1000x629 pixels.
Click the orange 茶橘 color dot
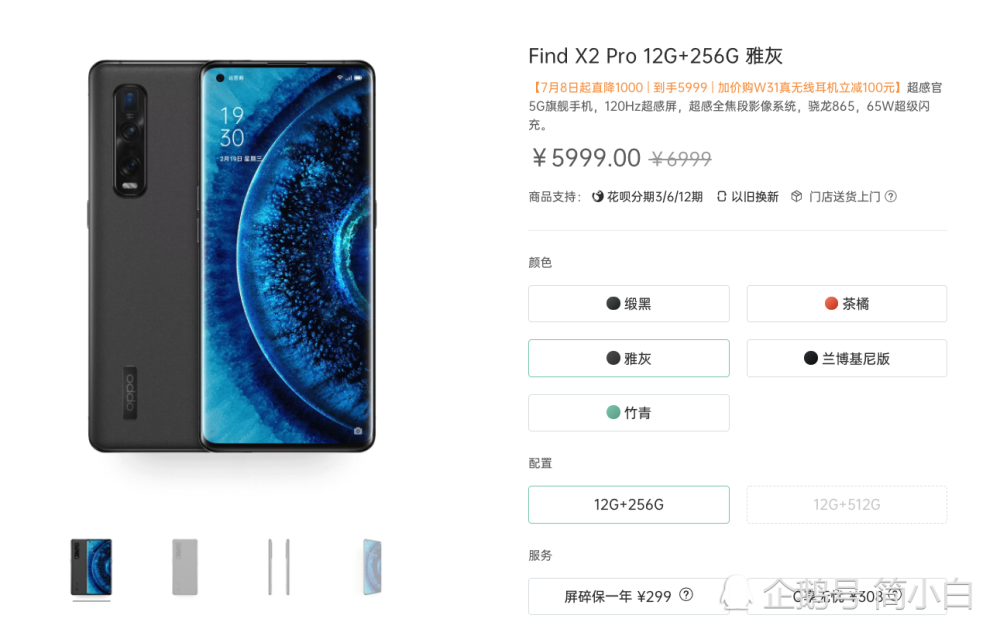(831, 304)
